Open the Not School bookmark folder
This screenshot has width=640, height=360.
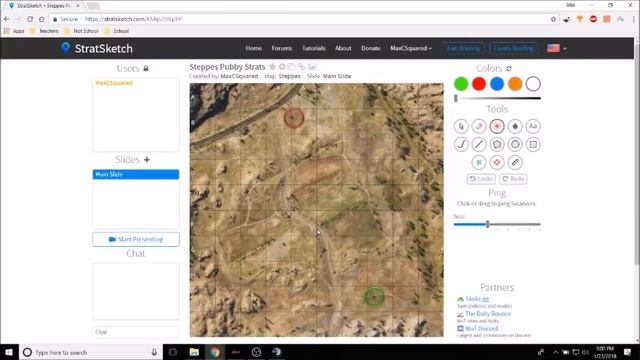pyautogui.click(x=81, y=31)
